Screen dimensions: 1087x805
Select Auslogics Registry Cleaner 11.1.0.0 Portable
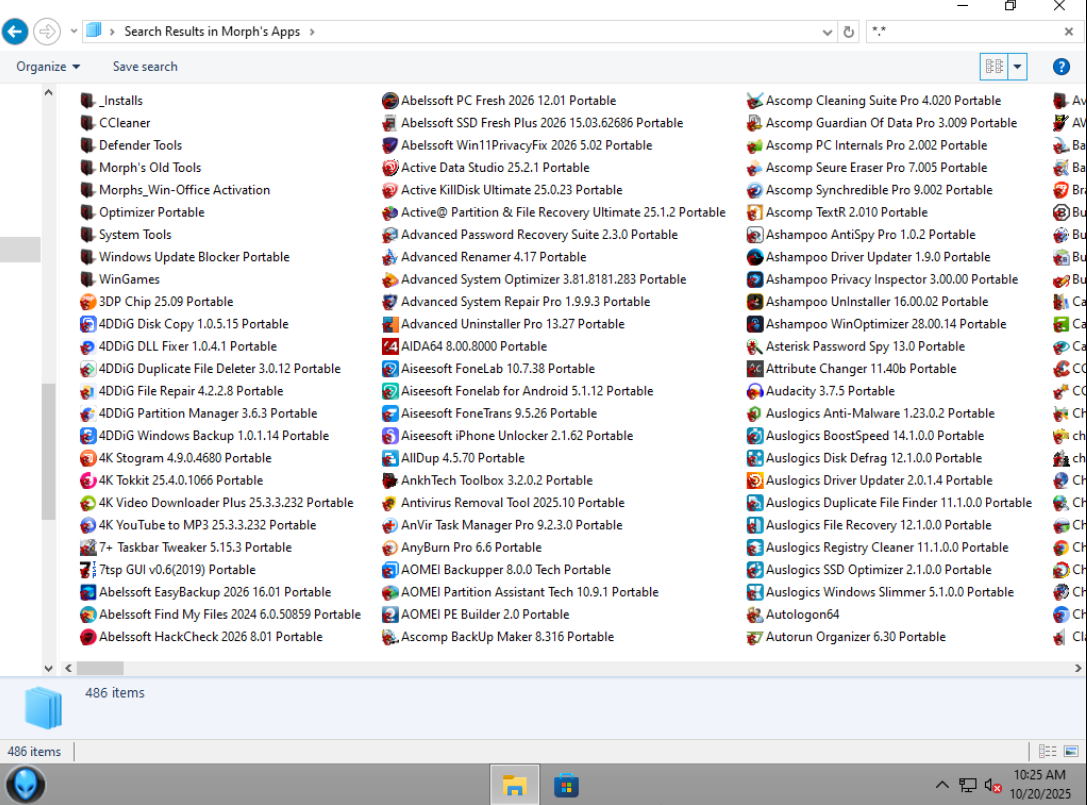coord(877,548)
